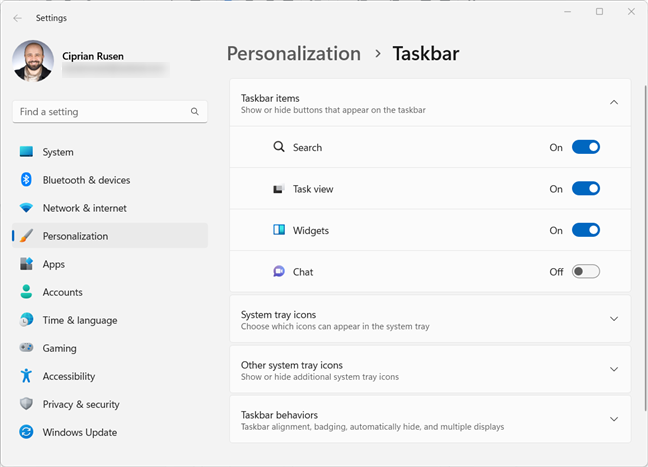Maximize the Settings window
The height and width of the screenshot is (467, 648).
(x=599, y=12)
